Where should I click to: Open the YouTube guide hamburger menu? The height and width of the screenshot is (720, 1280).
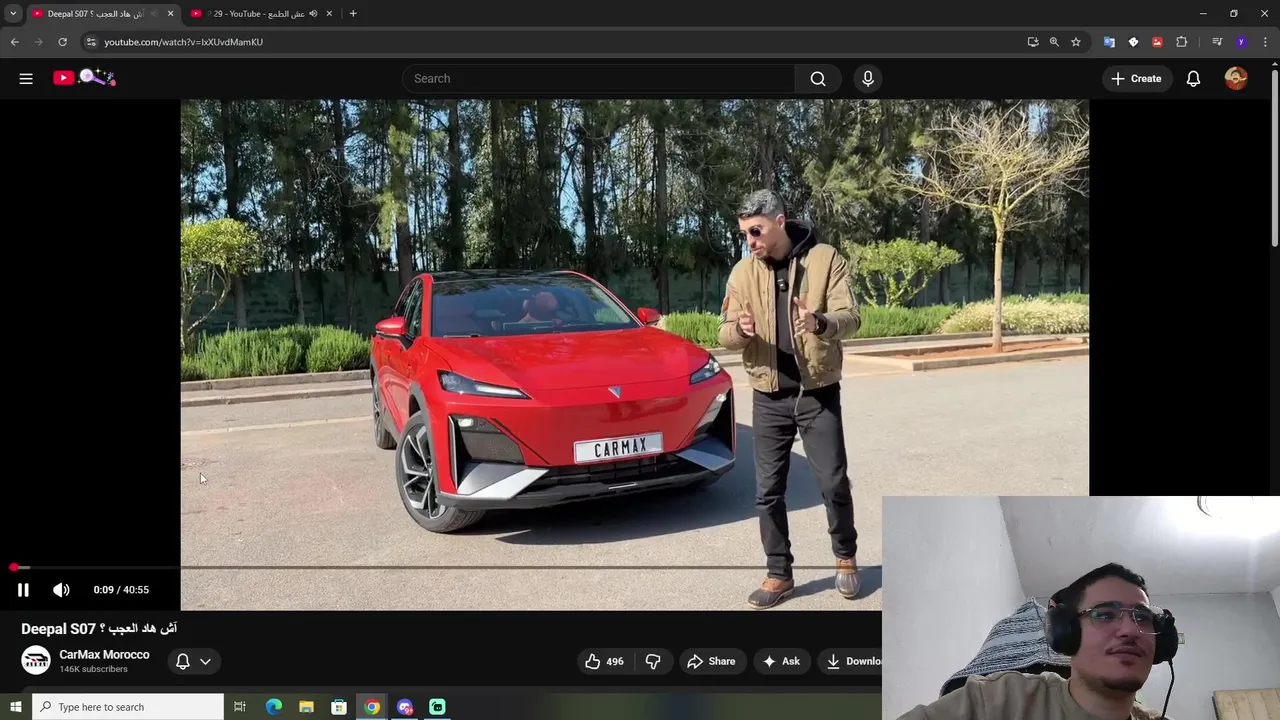coord(26,78)
